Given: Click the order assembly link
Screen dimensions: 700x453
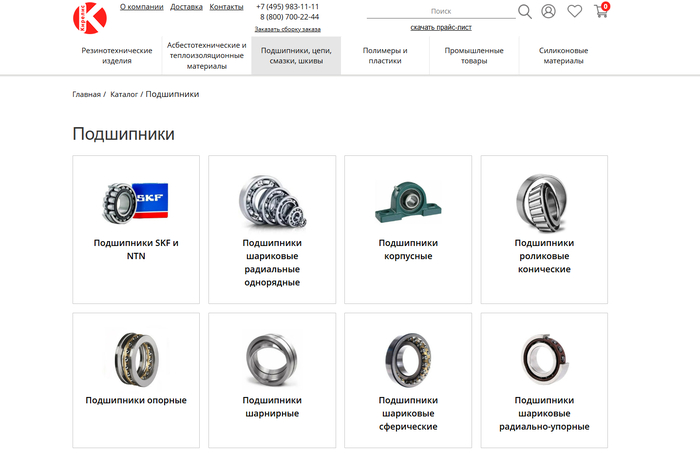Looking at the screenshot, I should pyautogui.click(x=287, y=29).
